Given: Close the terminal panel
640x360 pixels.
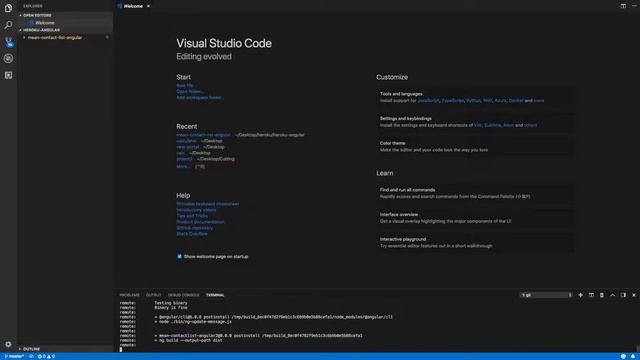Looking at the screenshot, I should 634,295.
